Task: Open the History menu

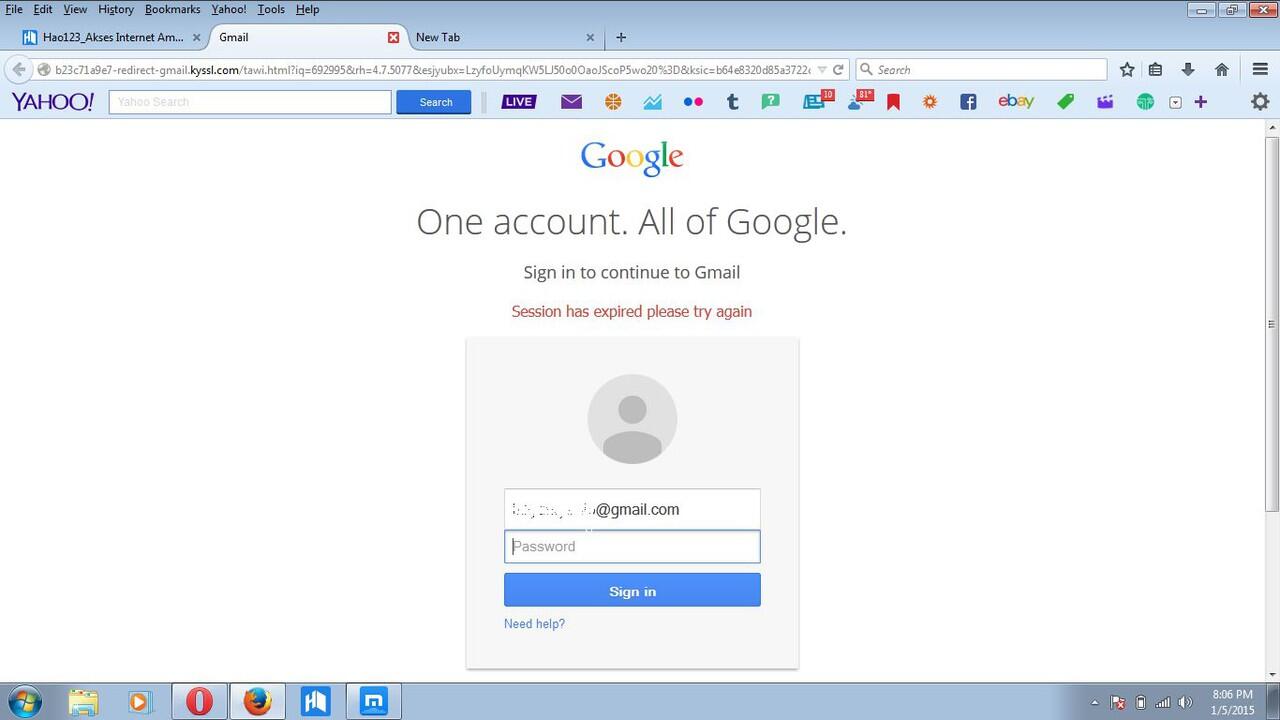Action: pyautogui.click(x=116, y=9)
